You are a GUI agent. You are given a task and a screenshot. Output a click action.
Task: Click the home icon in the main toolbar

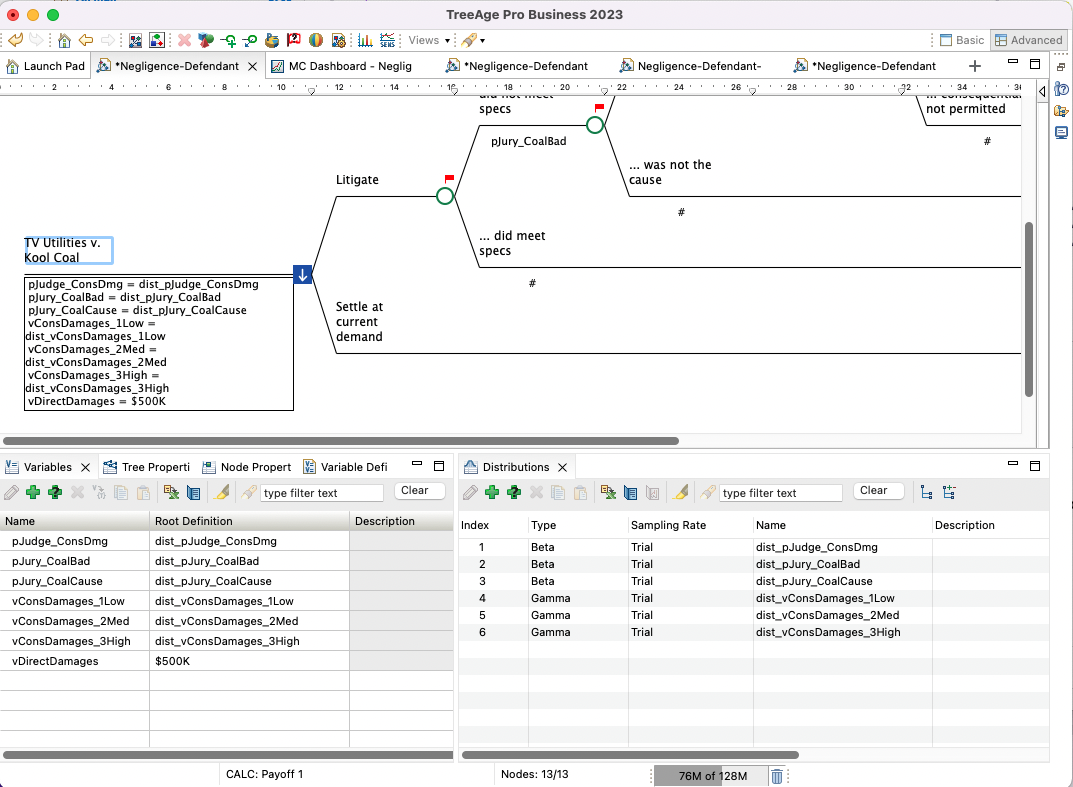pos(64,40)
